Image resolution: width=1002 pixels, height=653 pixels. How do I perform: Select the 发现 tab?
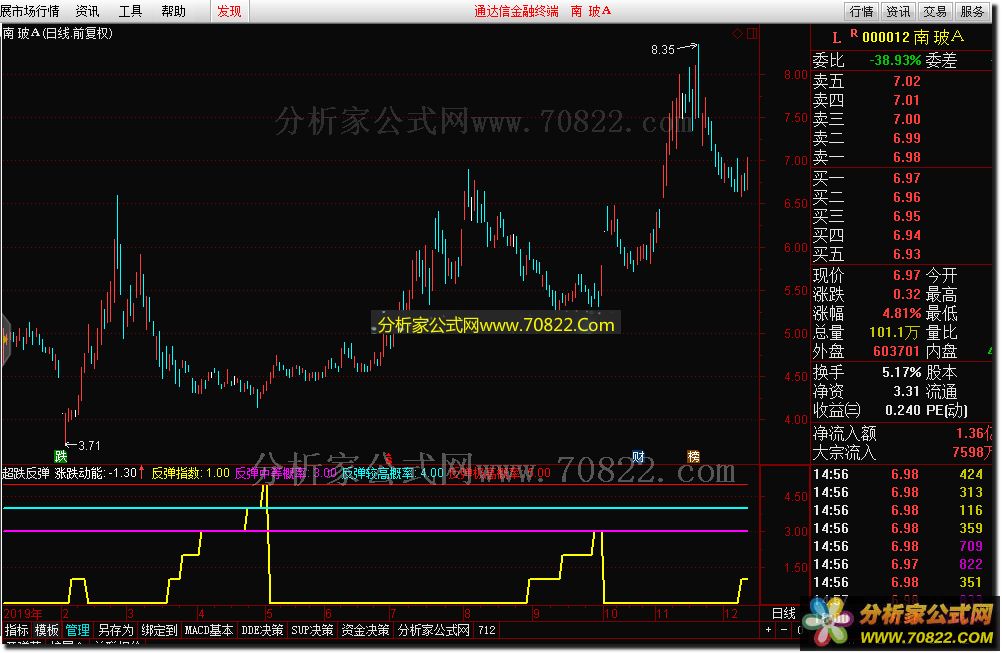click(x=229, y=11)
